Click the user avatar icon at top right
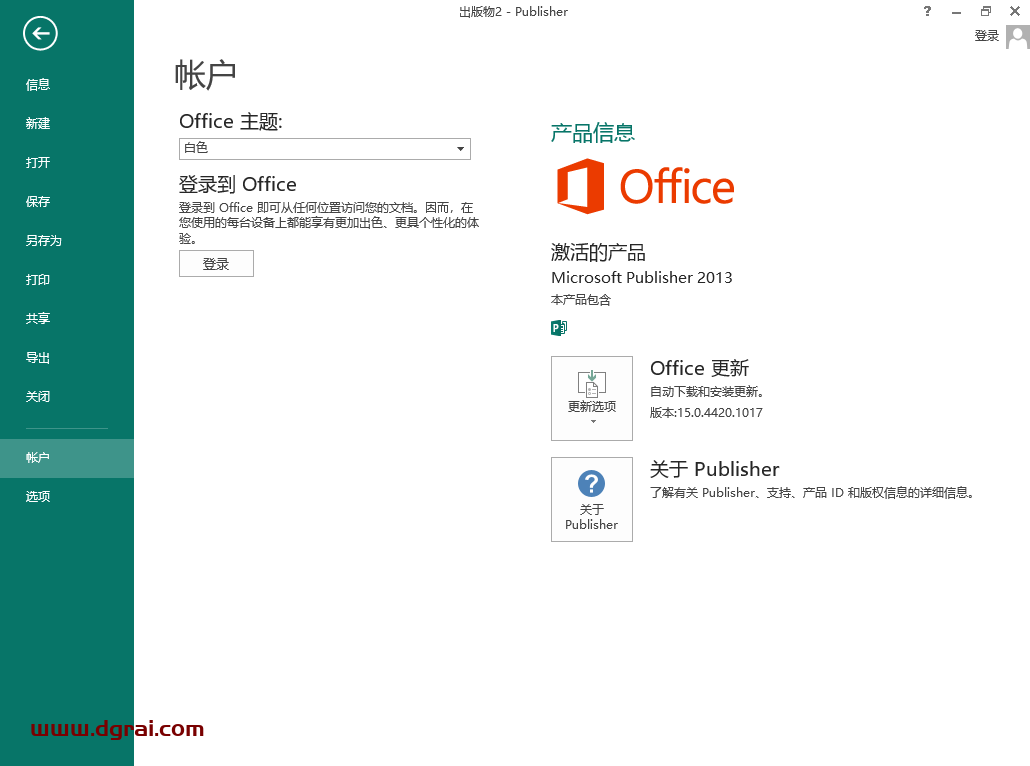Viewport: 1030px width, 766px height. 1018,37
